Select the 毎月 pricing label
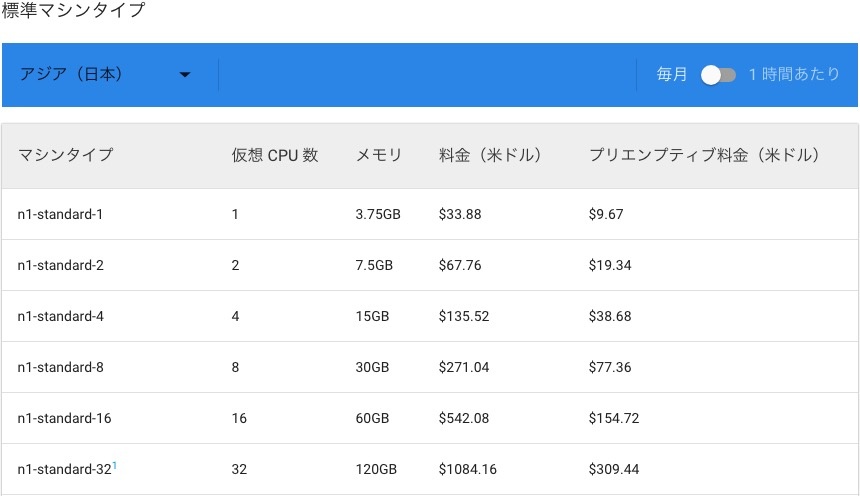The image size is (860, 496). tap(671, 75)
